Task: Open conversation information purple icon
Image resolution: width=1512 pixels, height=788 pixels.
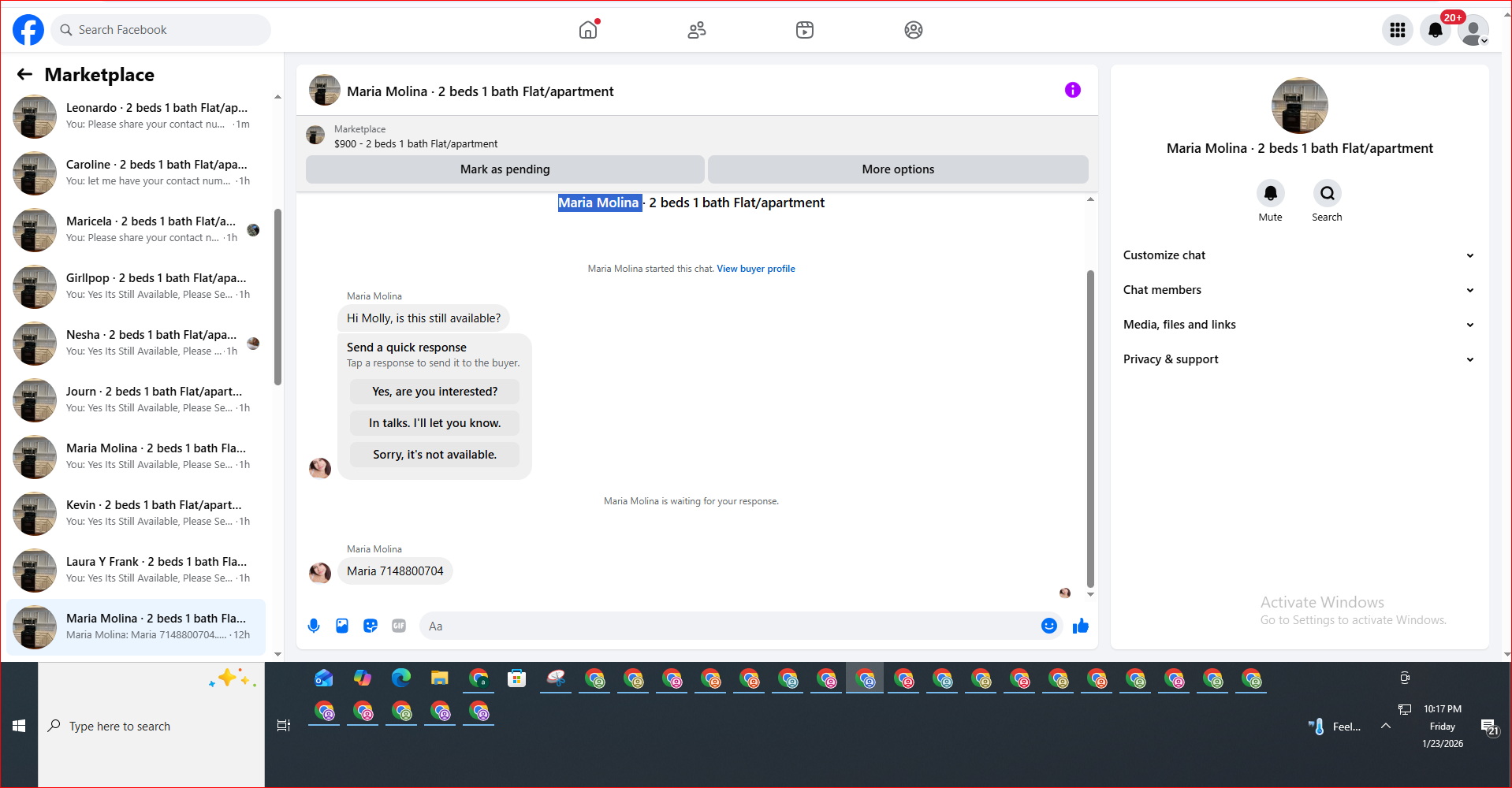Action: [x=1073, y=90]
